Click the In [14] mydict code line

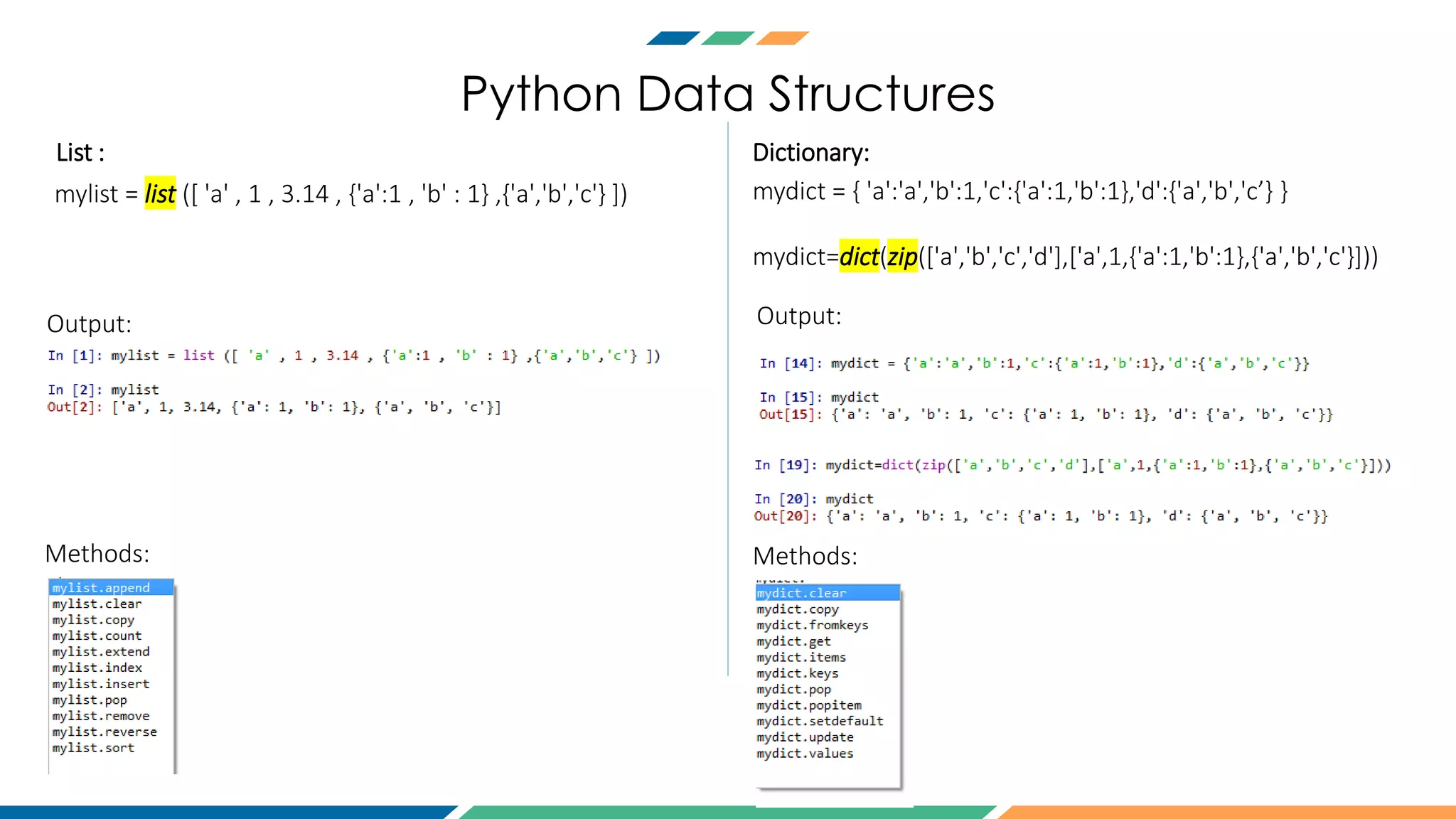tap(1034, 363)
